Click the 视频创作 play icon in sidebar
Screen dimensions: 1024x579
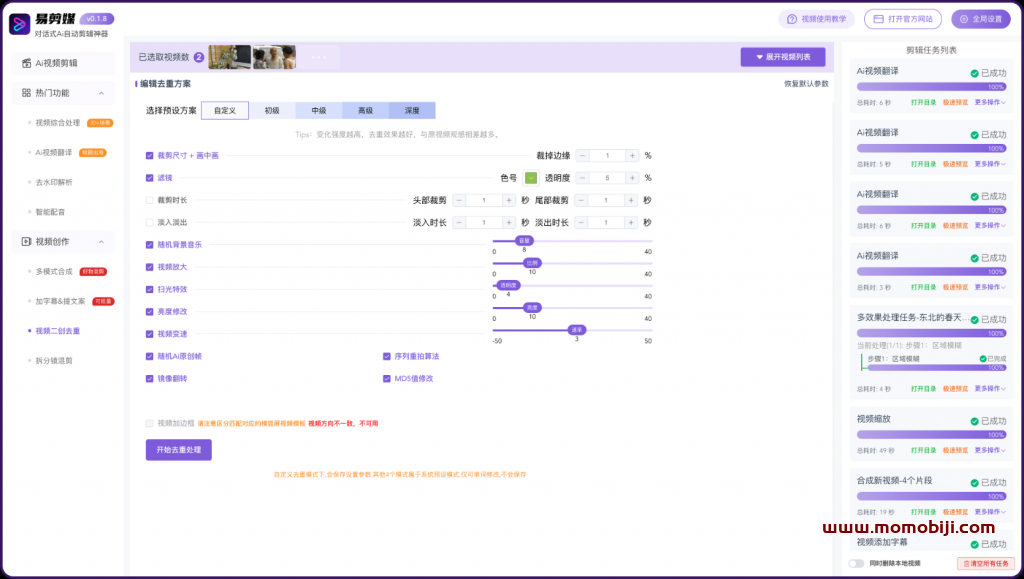pyautogui.click(x=26, y=241)
